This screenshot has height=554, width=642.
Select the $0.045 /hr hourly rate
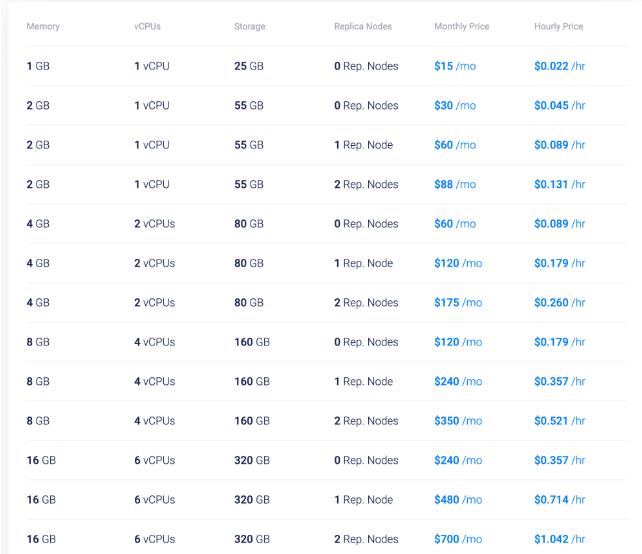560,105
